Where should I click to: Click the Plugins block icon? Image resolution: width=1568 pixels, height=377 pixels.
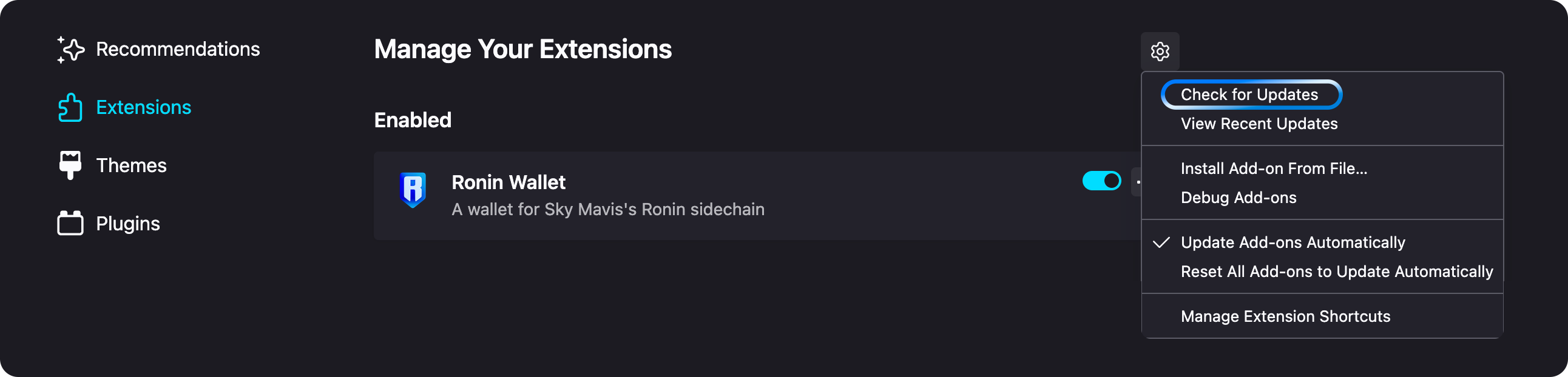(70, 223)
